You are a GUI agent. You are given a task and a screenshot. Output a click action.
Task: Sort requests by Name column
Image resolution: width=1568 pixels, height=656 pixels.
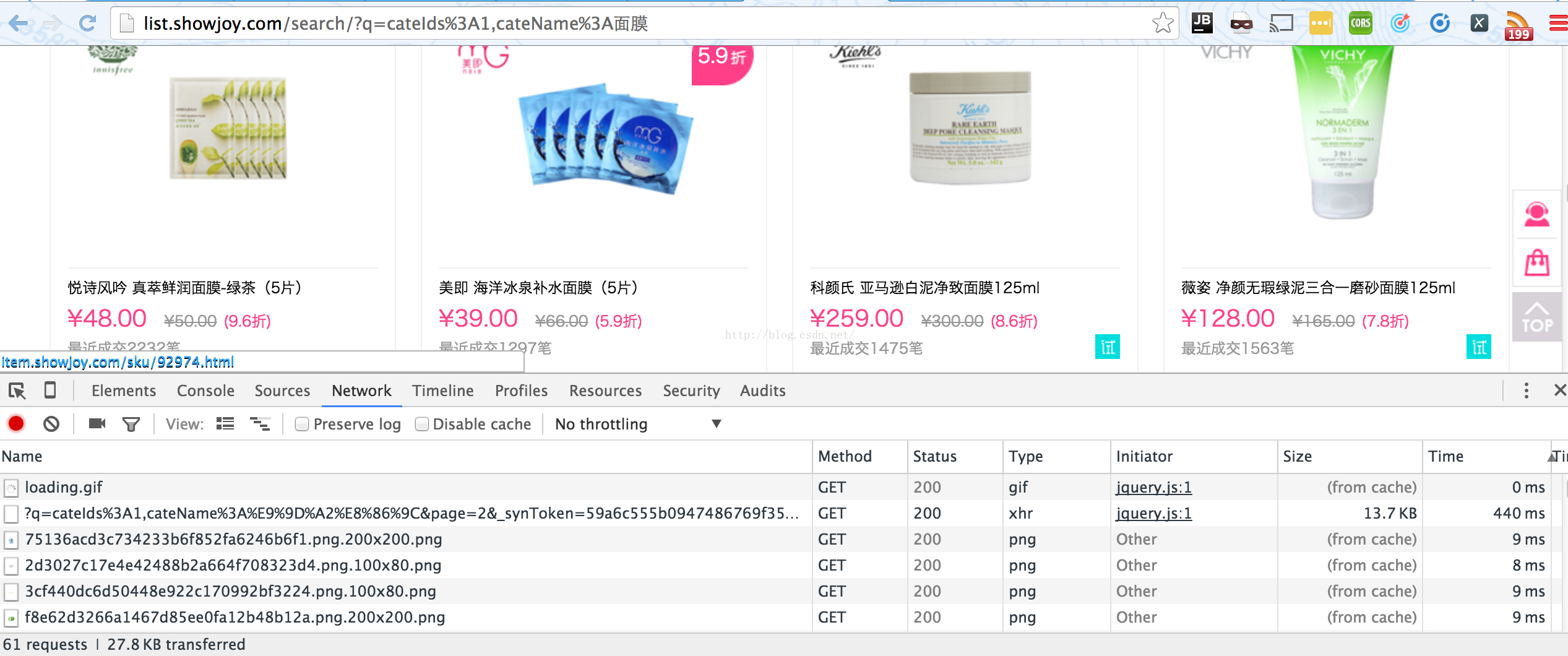pos(406,457)
